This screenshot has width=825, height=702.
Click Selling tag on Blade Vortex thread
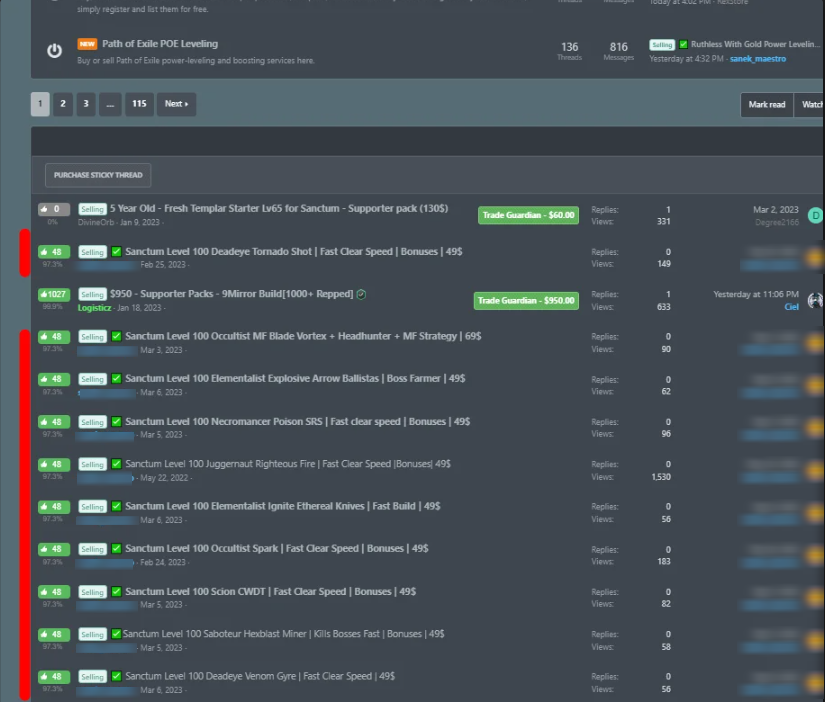point(93,336)
